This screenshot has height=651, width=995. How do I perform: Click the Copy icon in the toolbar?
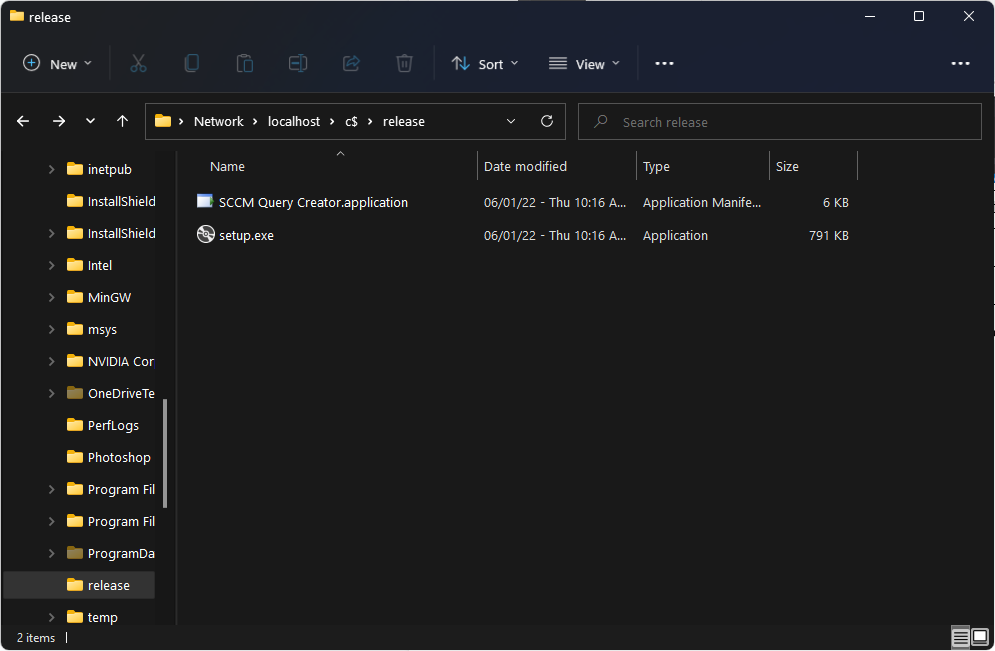[x=192, y=63]
